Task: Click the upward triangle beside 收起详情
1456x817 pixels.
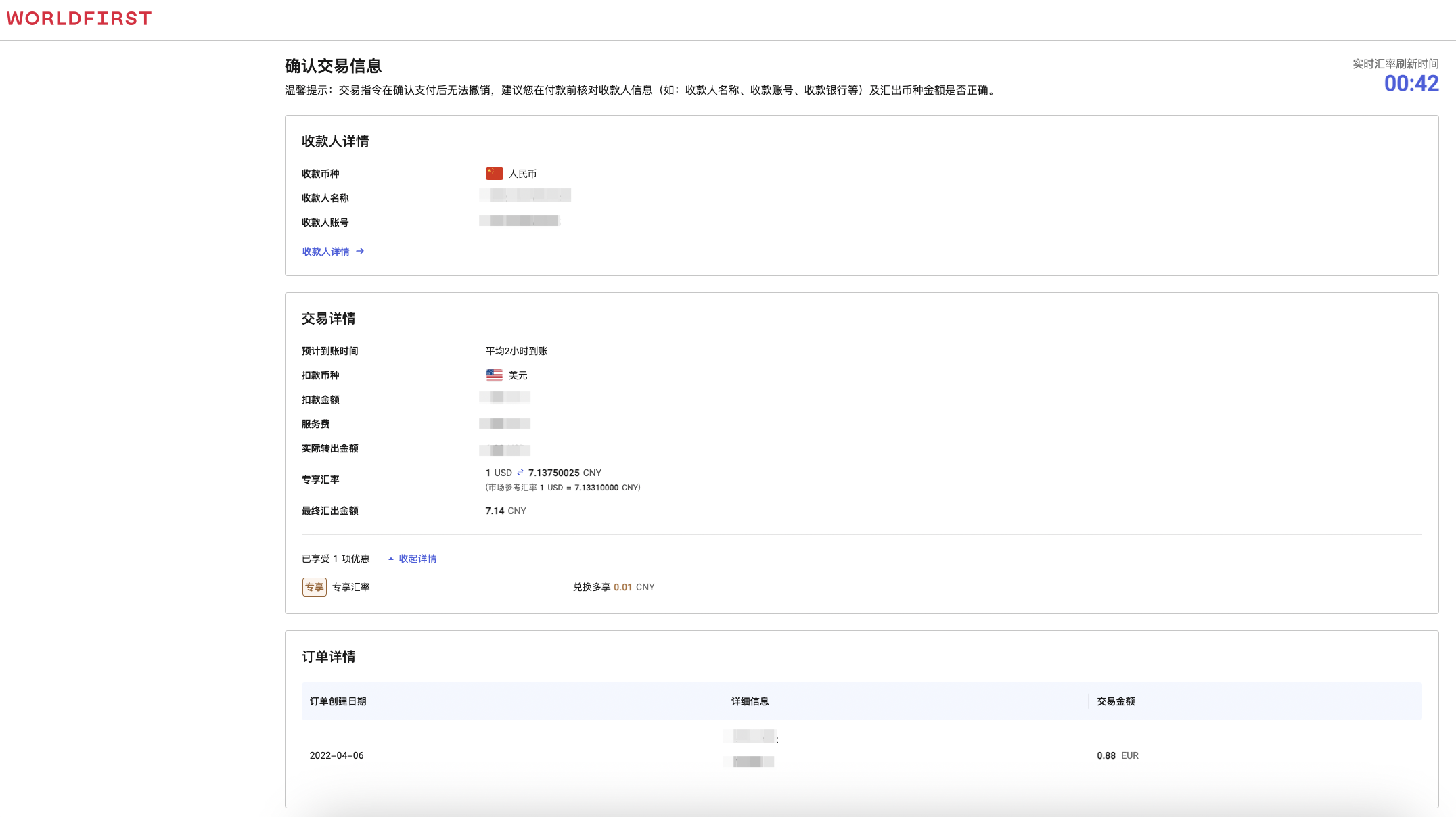Action: click(391, 558)
